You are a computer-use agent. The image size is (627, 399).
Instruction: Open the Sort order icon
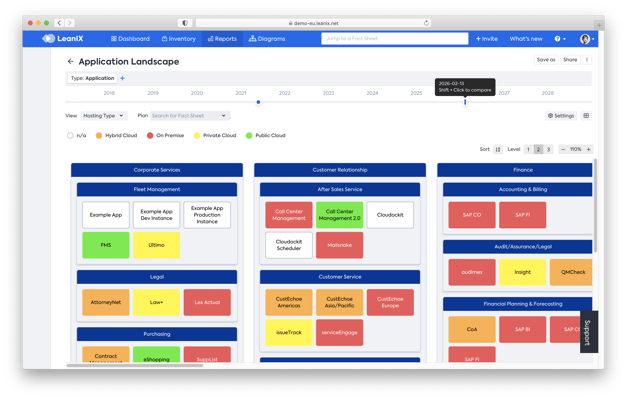498,150
